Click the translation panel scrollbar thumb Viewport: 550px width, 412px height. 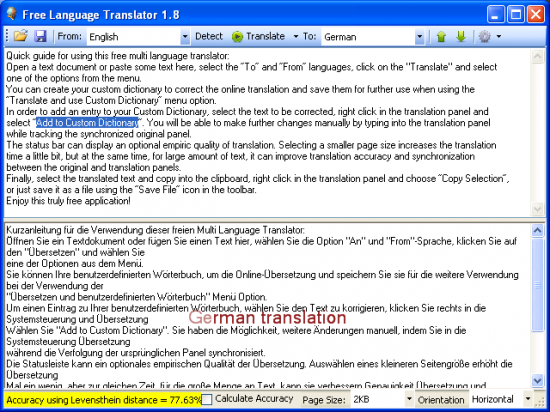click(x=537, y=284)
